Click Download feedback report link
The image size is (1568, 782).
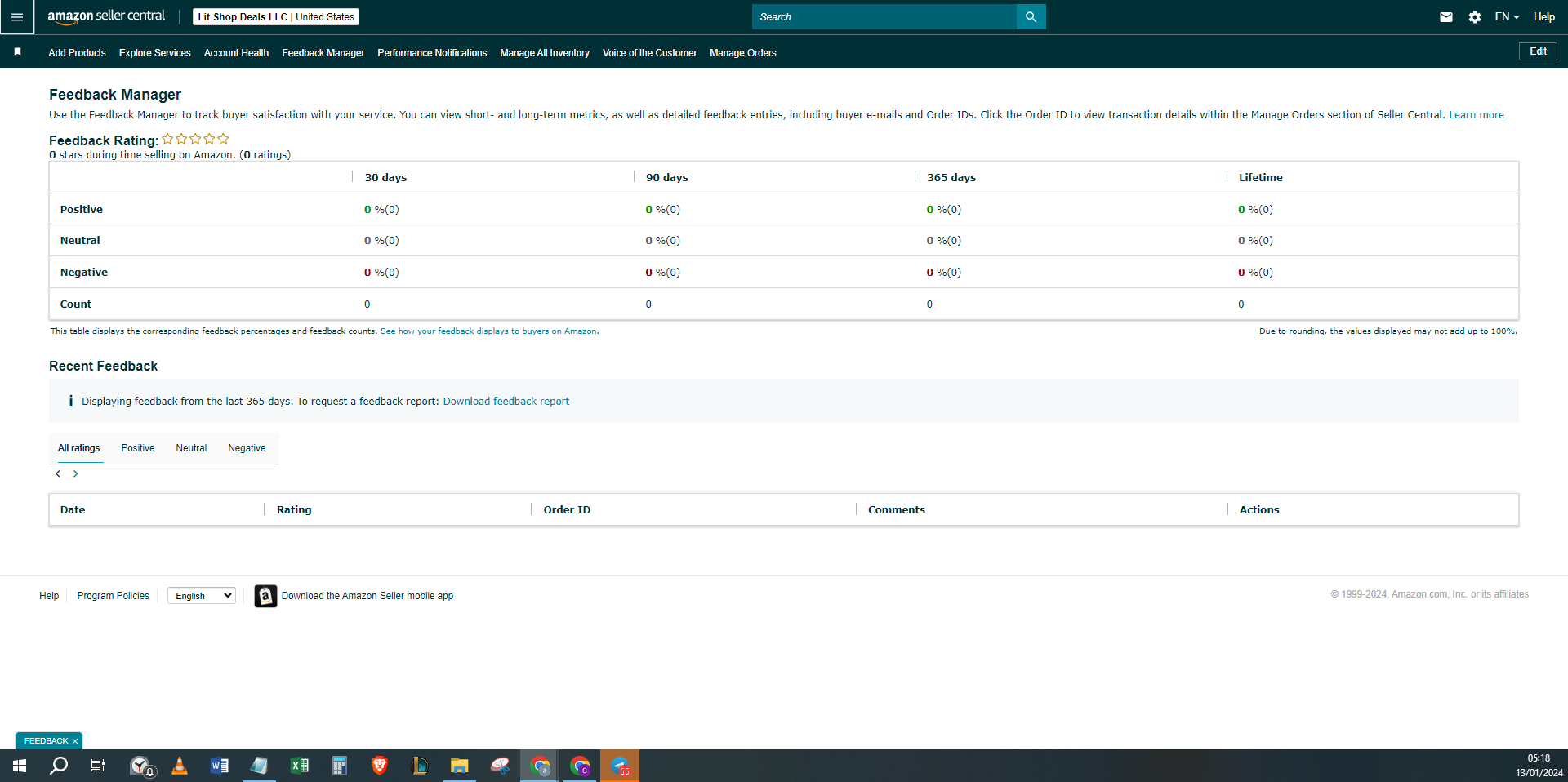506,402
